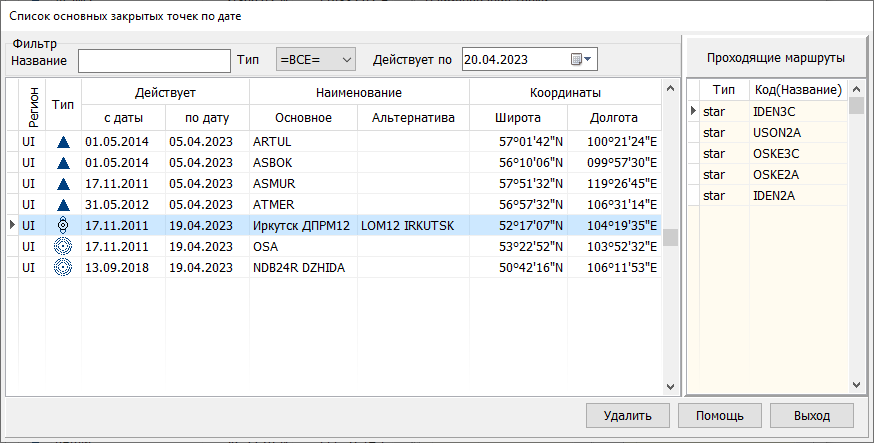874x443 pixels.
Task: Click the Название filter text field
Action: (x=154, y=60)
